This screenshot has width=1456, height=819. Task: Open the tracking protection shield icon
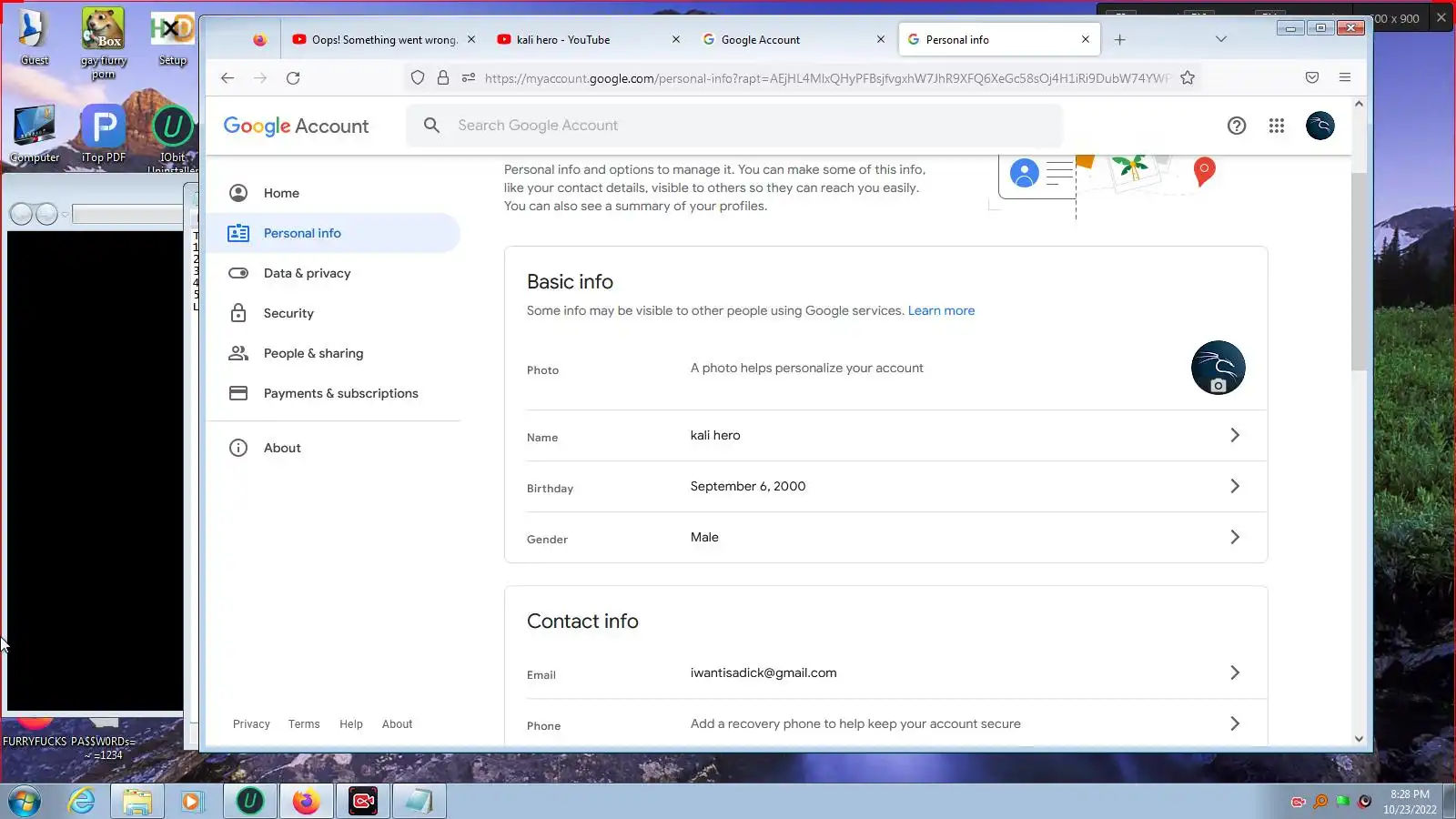(418, 78)
